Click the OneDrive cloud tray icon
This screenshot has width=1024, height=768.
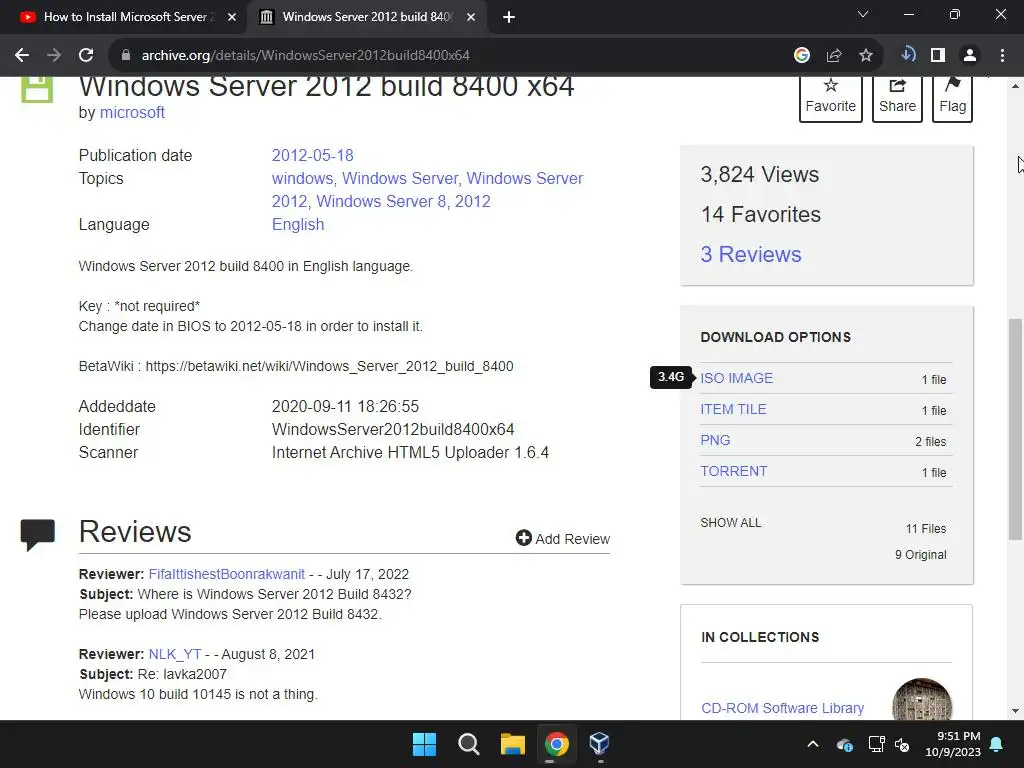[x=844, y=744]
